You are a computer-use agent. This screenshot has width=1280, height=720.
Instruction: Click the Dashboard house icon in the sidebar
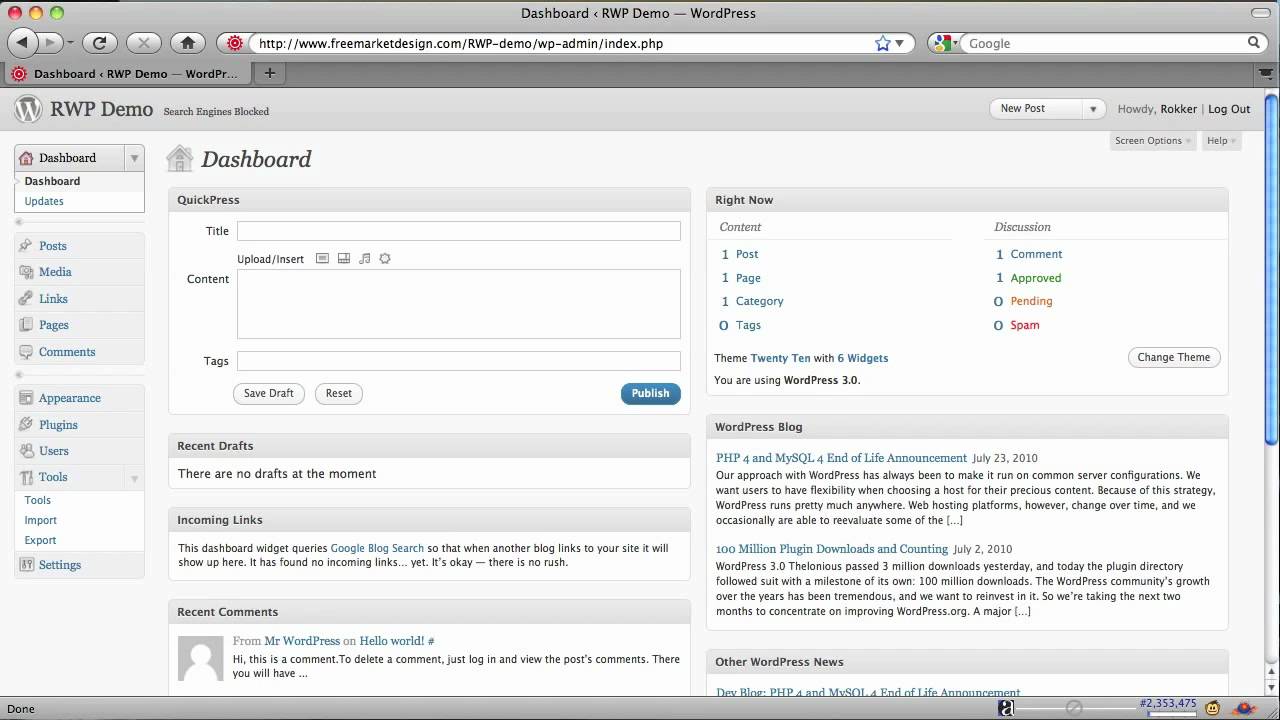[26, 158]
